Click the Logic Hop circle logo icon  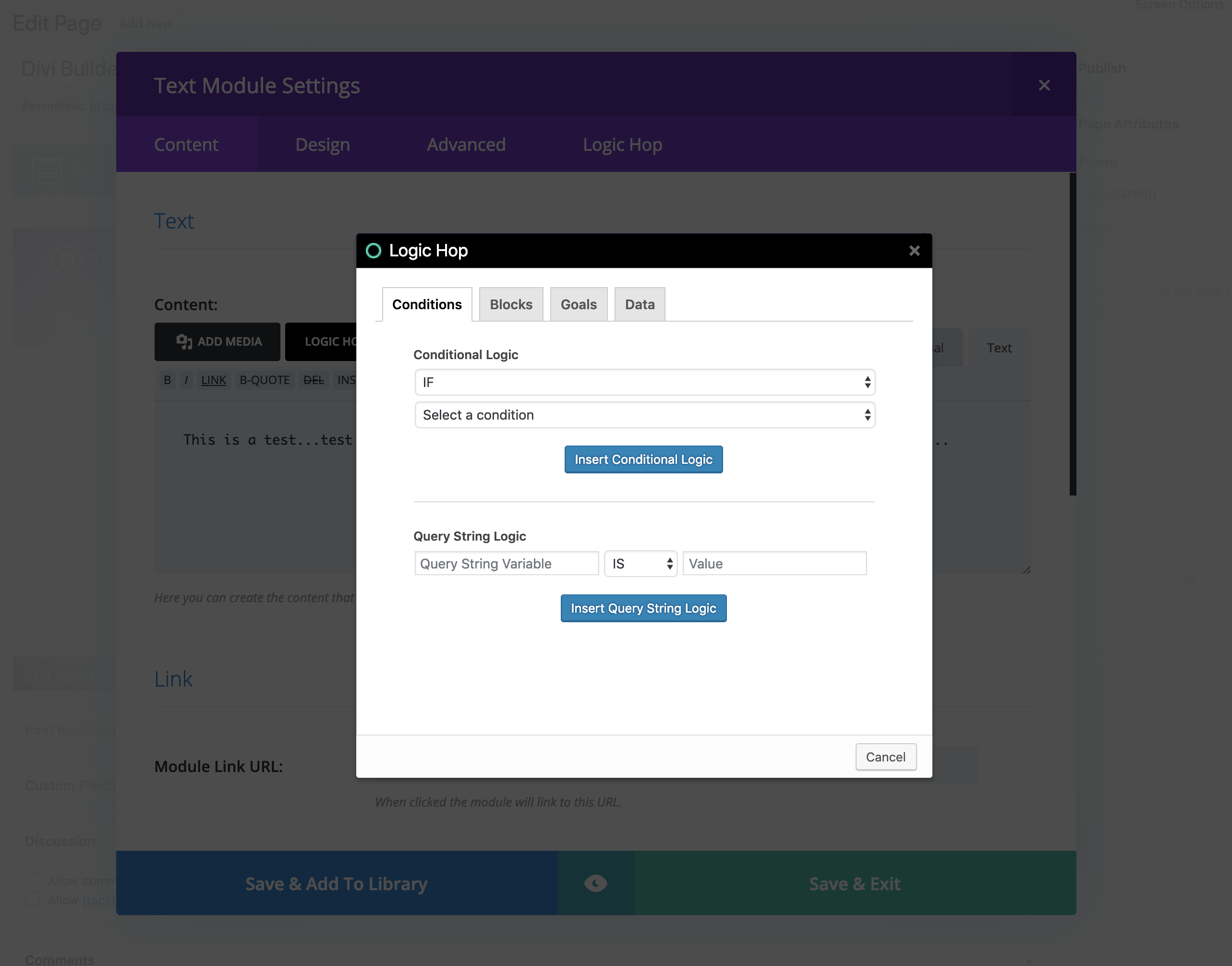point(374,251)
